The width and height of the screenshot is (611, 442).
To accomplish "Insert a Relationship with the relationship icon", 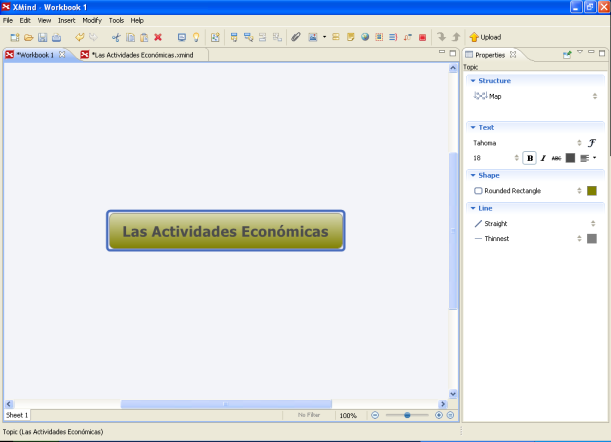I will [408, 37].
